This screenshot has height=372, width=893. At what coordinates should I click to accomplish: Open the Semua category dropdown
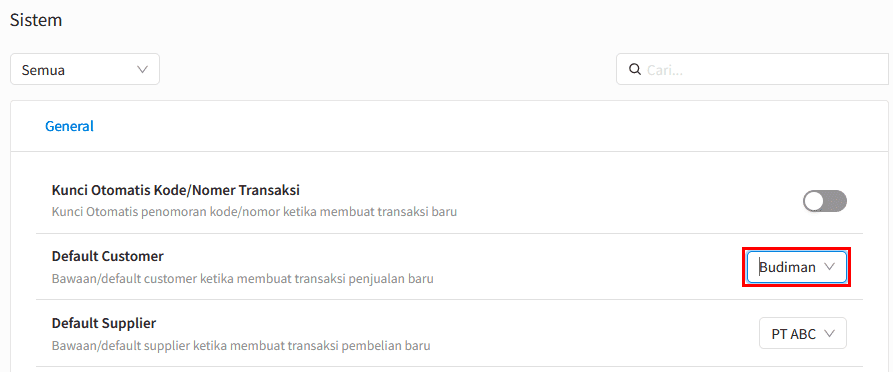point(85,70)
